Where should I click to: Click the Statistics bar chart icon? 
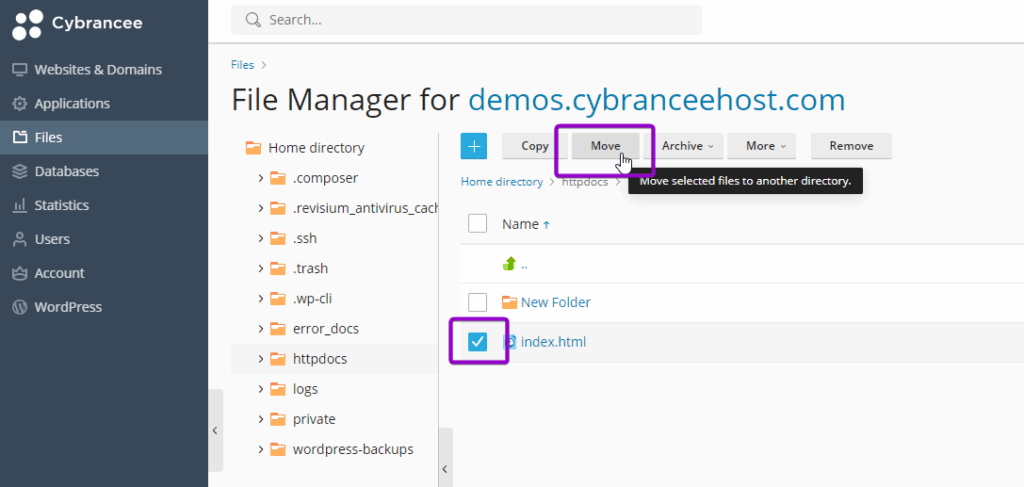pos(20,206)
